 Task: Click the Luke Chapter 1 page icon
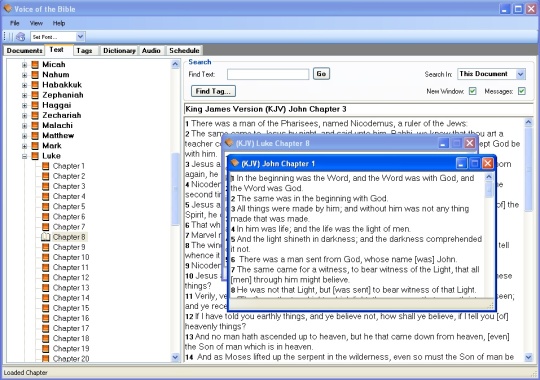[x=45, y=166]
